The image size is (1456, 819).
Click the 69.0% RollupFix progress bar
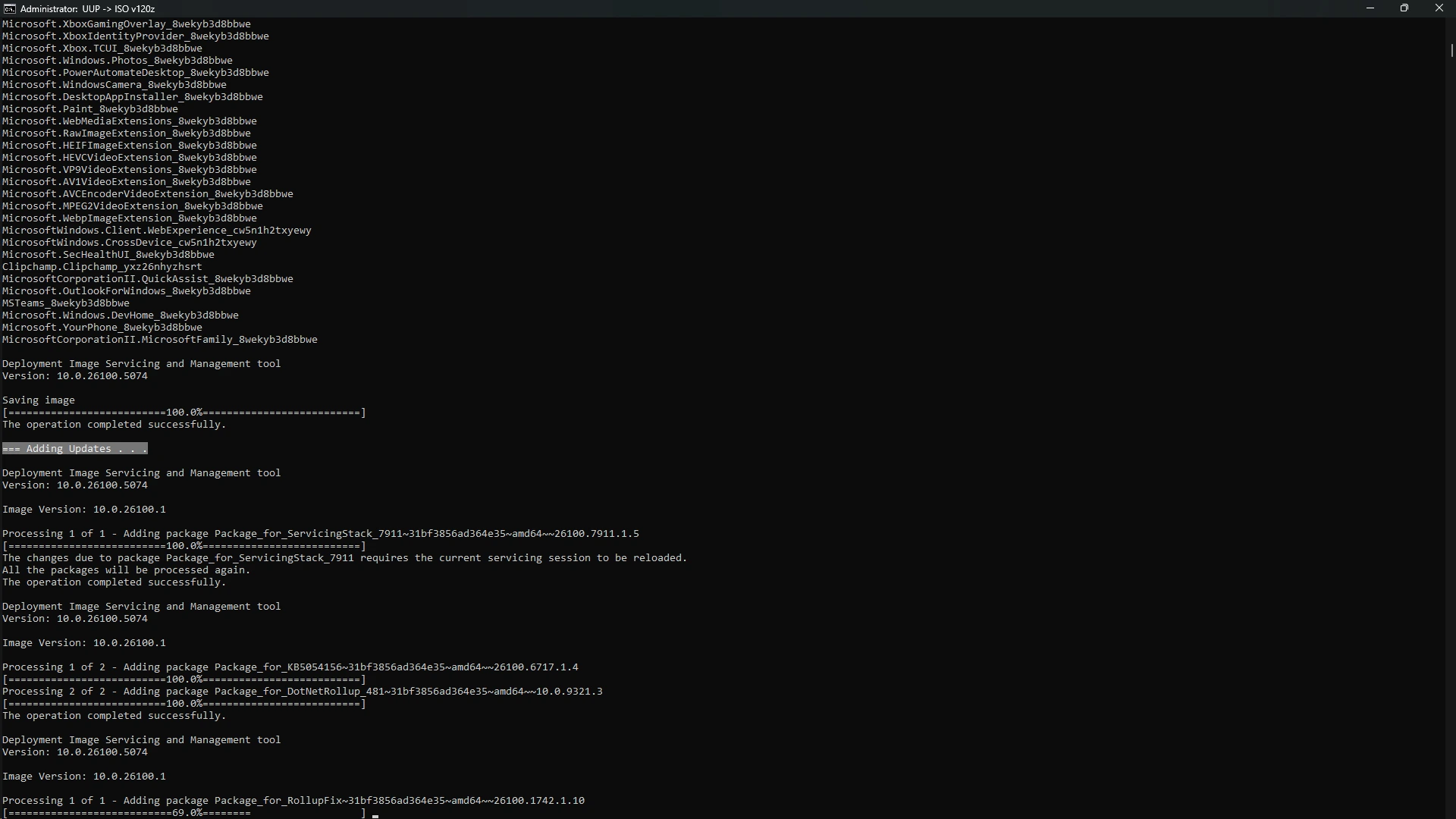(x=184, y=813)
